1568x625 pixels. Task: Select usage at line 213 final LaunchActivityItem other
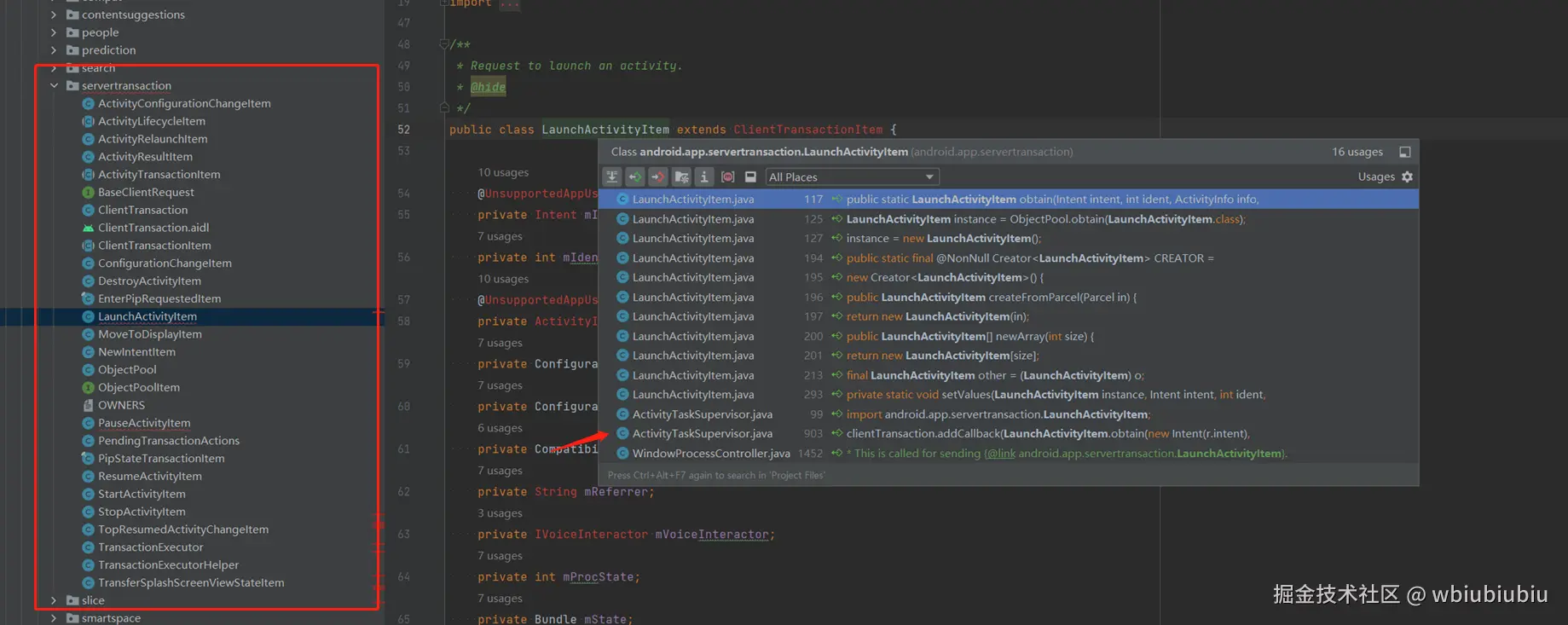point(1009,375)
